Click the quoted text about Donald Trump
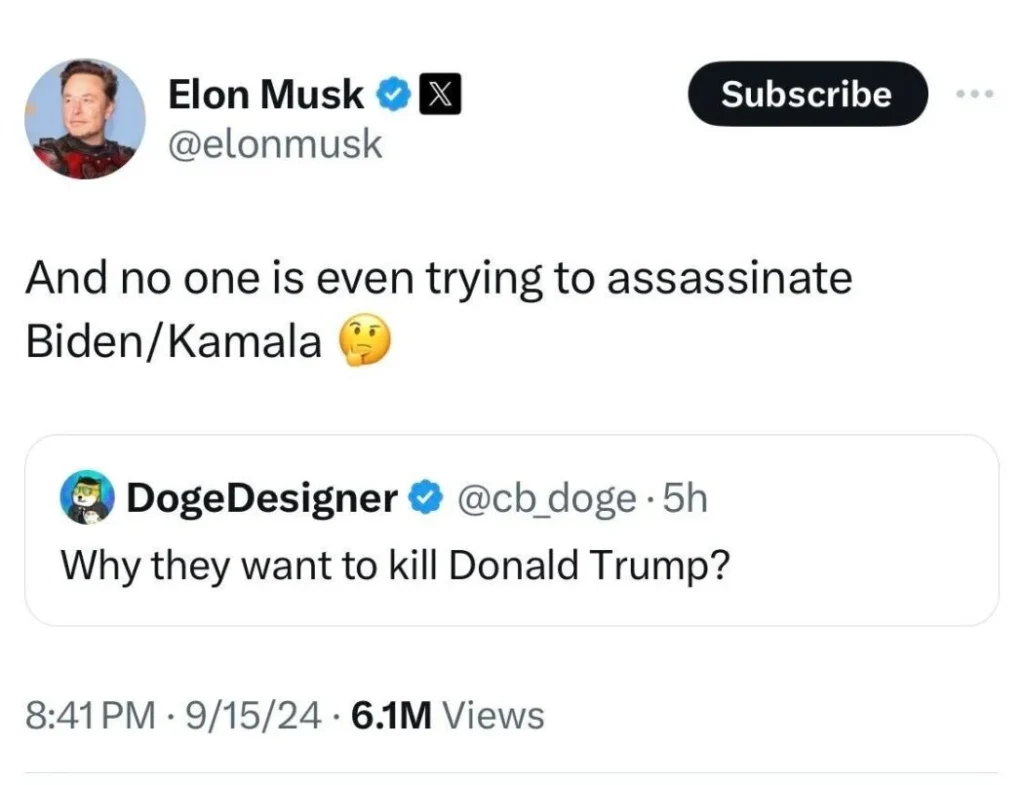1024x785 pixels. [393, 565]
